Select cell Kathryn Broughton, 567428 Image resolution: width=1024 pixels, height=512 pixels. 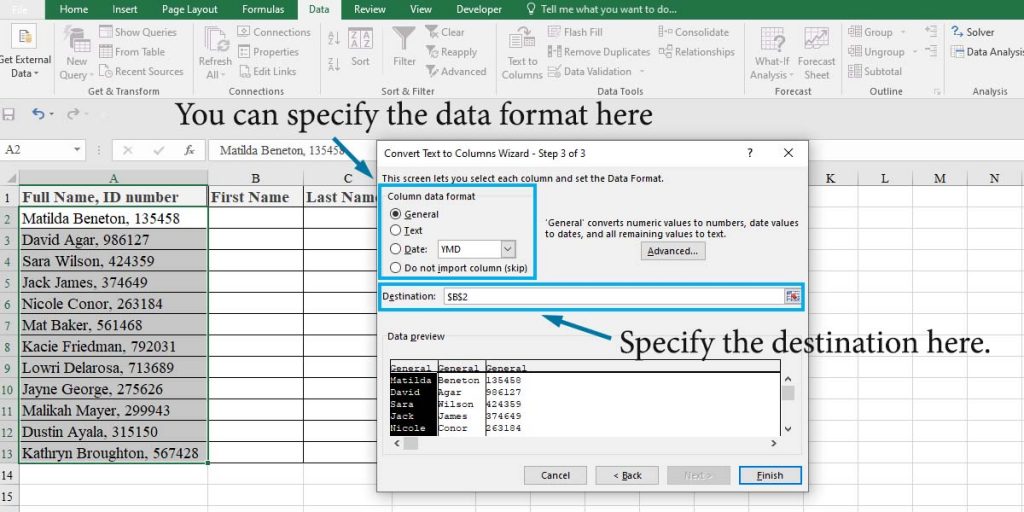114,453
